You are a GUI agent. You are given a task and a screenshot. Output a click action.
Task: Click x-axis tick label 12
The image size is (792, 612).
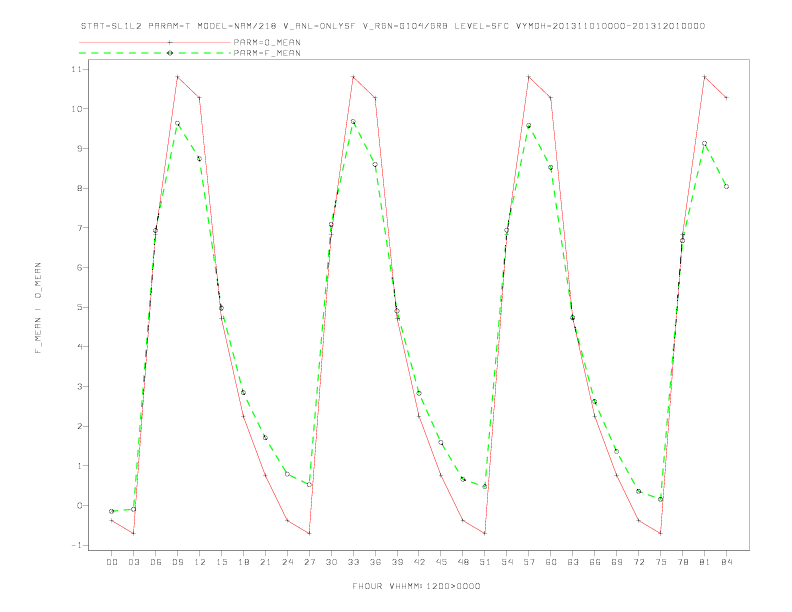[x=200, y=562]
